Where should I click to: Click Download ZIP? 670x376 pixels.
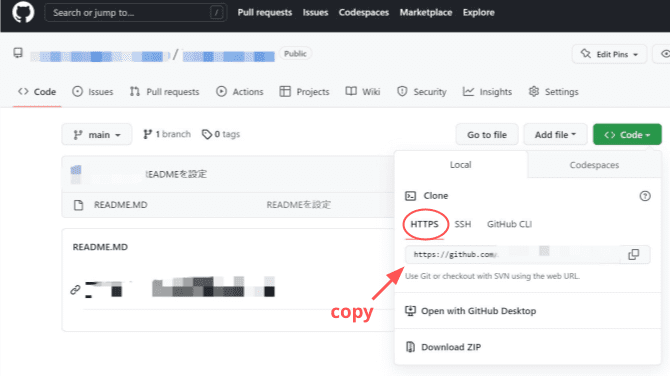tap(451, 347)
